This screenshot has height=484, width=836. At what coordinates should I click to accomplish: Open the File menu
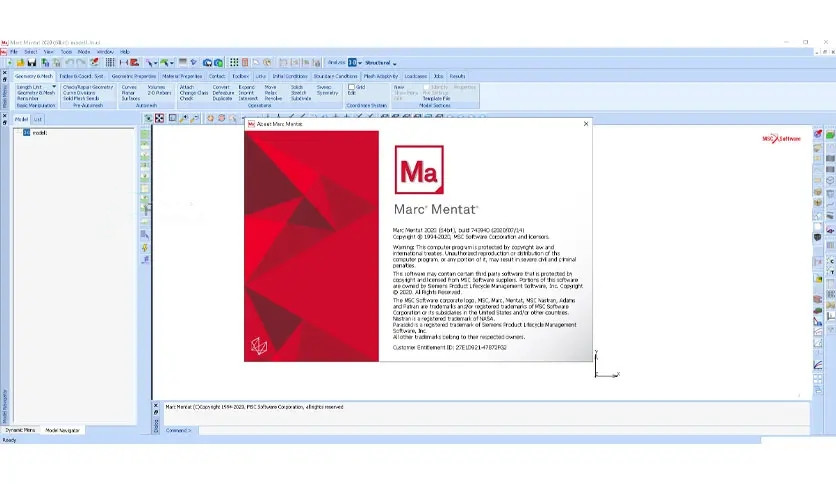[x=14, y=52]
